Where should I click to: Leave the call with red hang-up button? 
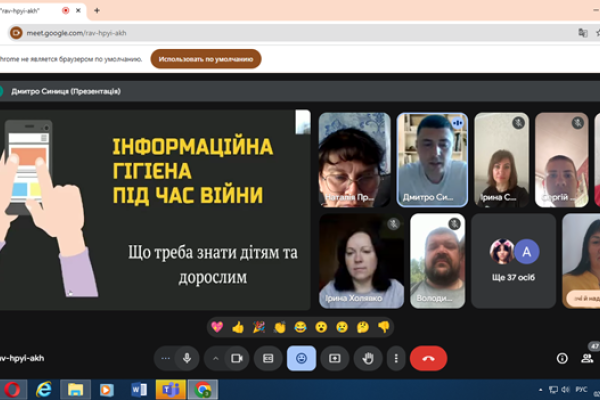(429, 358)
